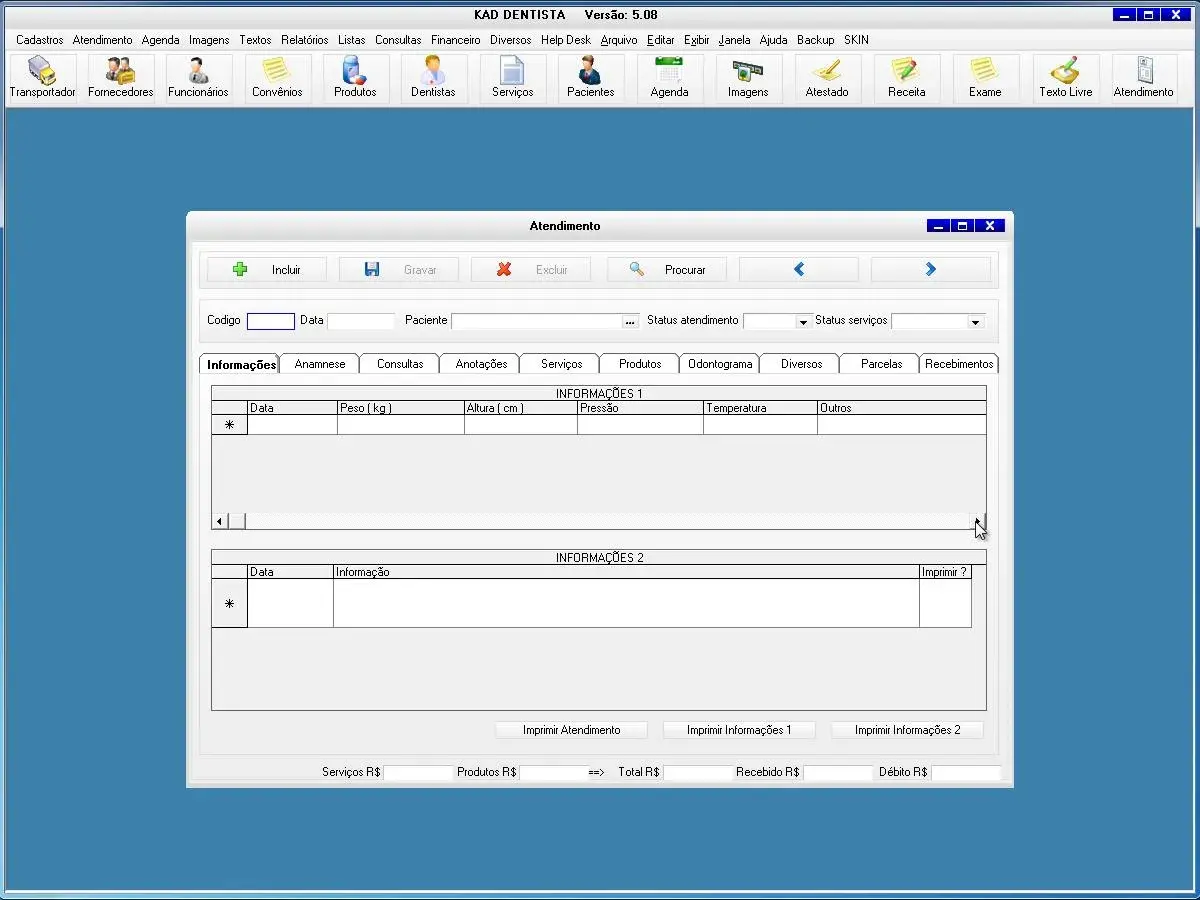Image resolution: width=1200 pixels, height=900 pixels.
Task: Open the Produtos toolbar icon
Action: click(x=355, y=78)
